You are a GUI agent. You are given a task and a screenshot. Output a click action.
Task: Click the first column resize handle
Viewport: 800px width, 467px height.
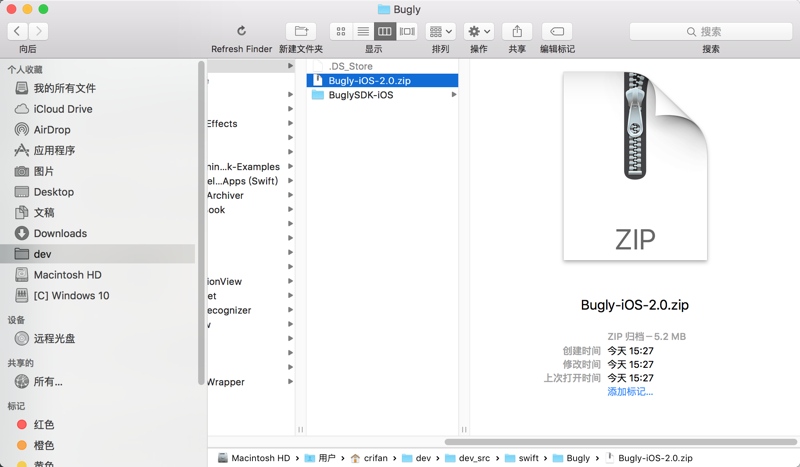tap(301, 430)
